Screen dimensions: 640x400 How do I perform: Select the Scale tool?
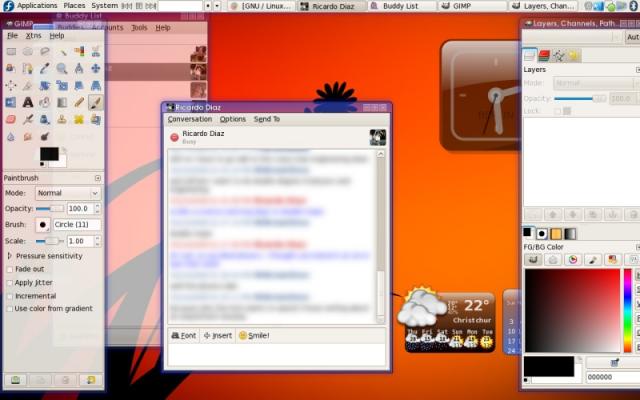click(x=62, y=85)
